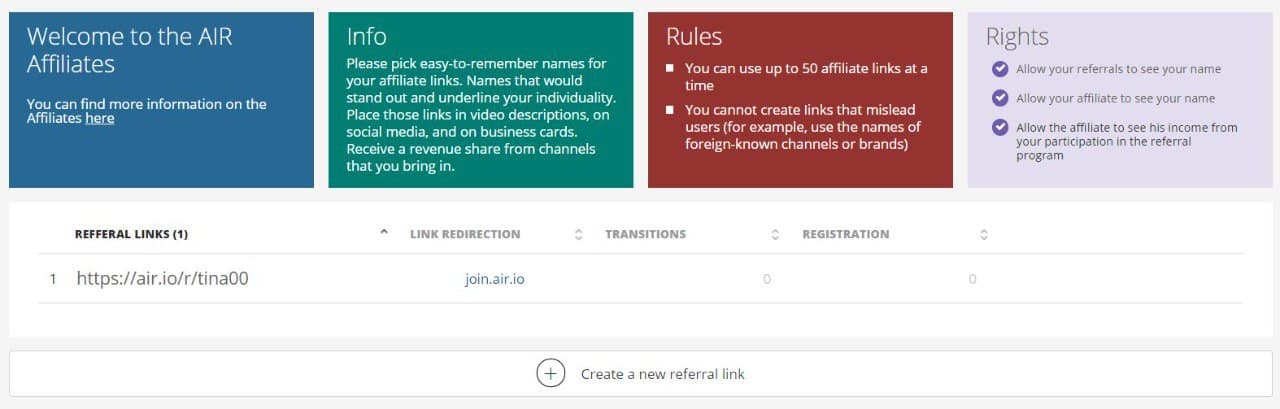Viewport: 1280px width, 409px height.
Task: Click the Rules panel heading
Action: 694,37
